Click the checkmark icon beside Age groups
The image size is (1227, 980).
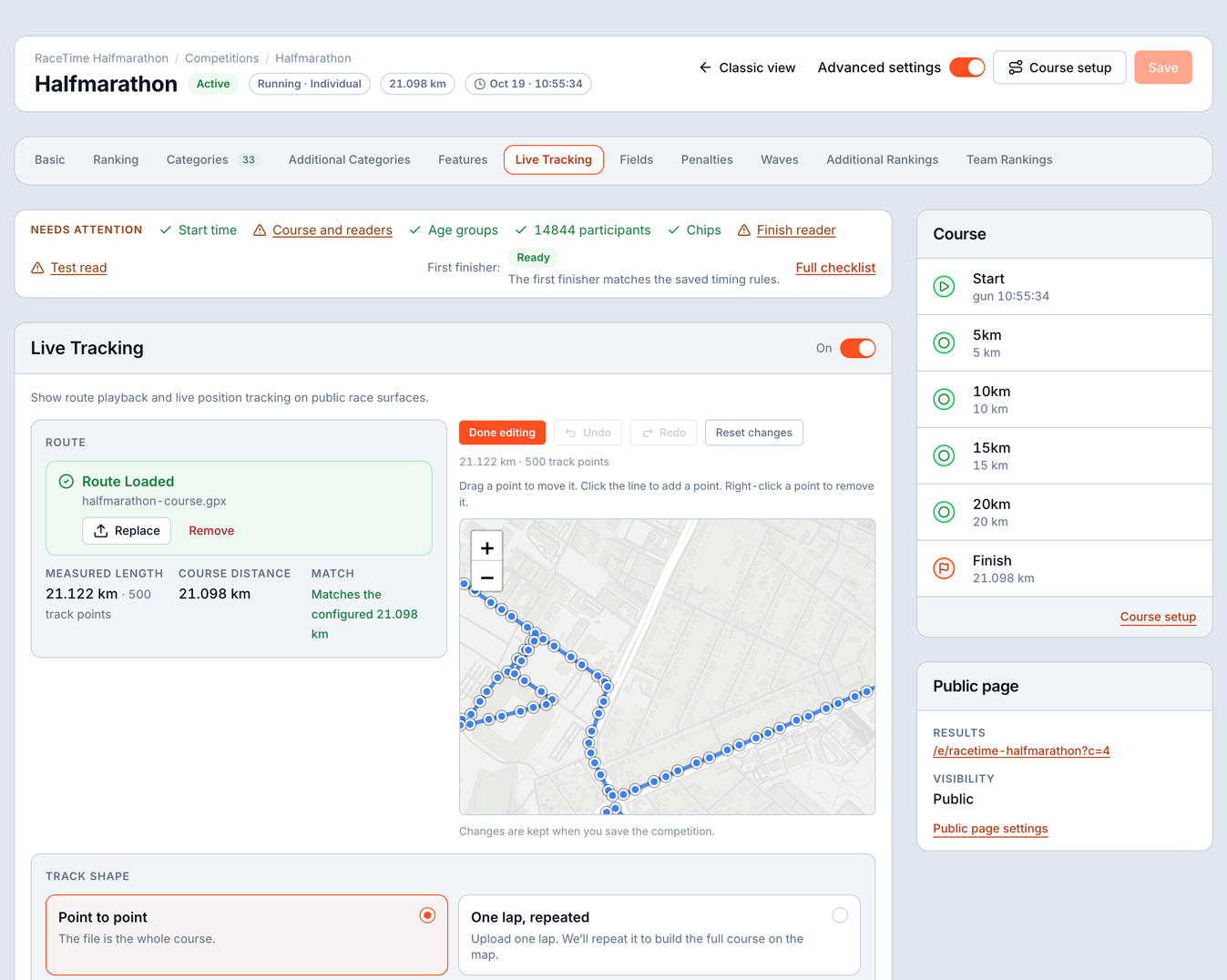coord(415,230)
